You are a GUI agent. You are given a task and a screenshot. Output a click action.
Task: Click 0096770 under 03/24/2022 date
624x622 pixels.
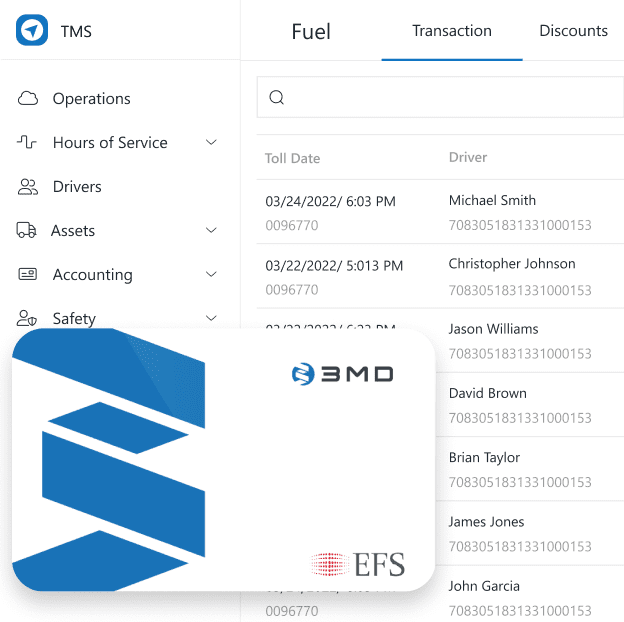(x=292, y=225)
